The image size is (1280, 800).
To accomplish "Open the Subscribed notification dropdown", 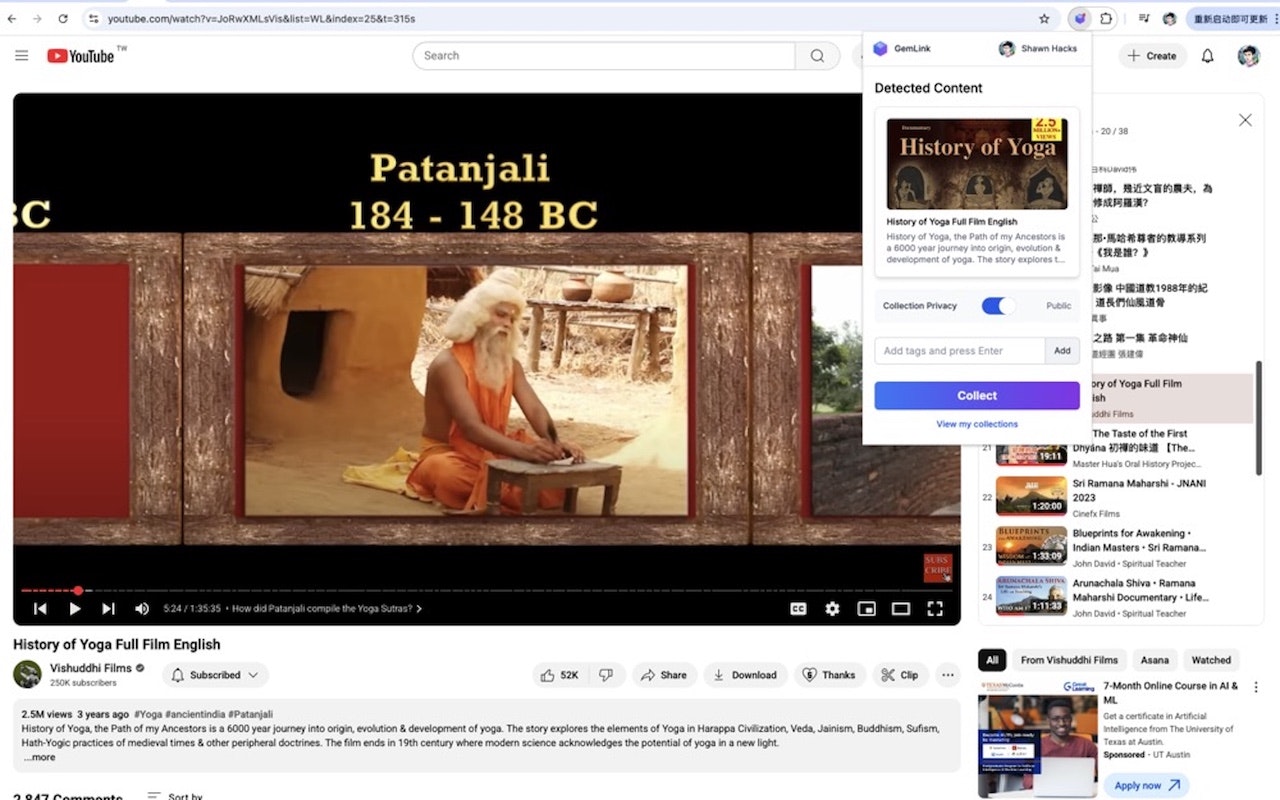I will pyautogui.click(x=215, y=675).
